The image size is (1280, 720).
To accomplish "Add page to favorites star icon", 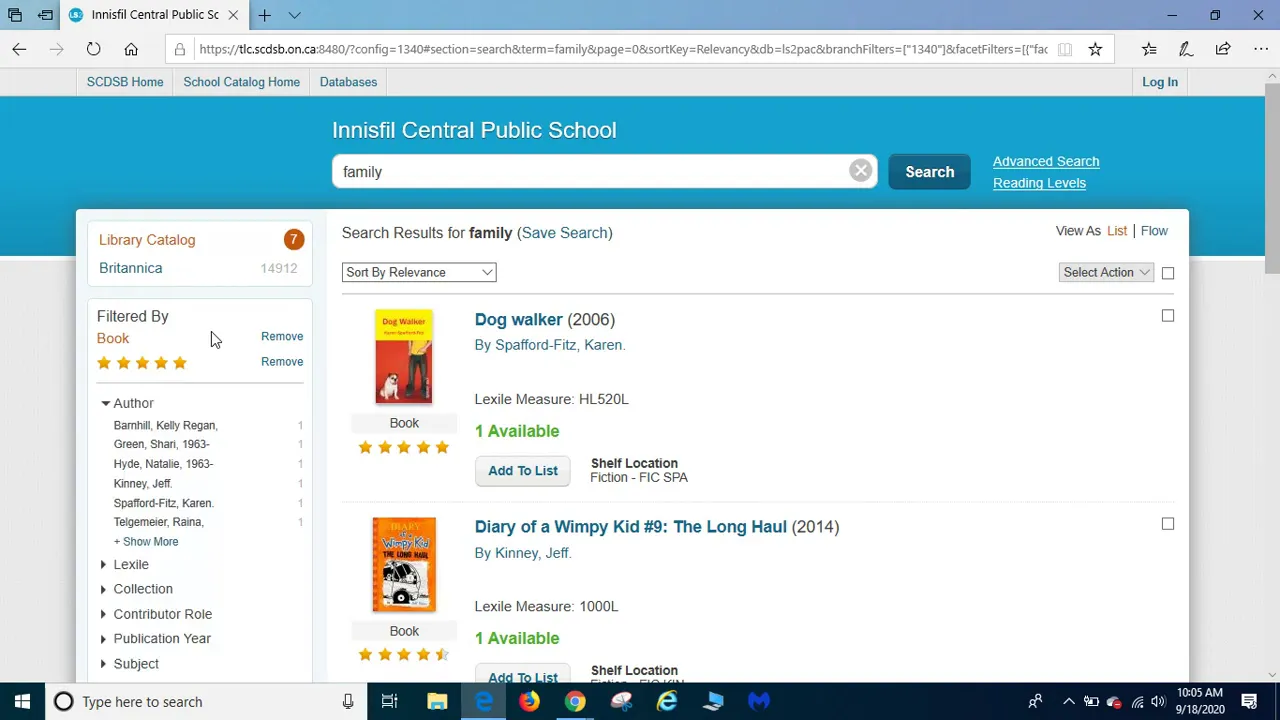I will pos(1095,49).
